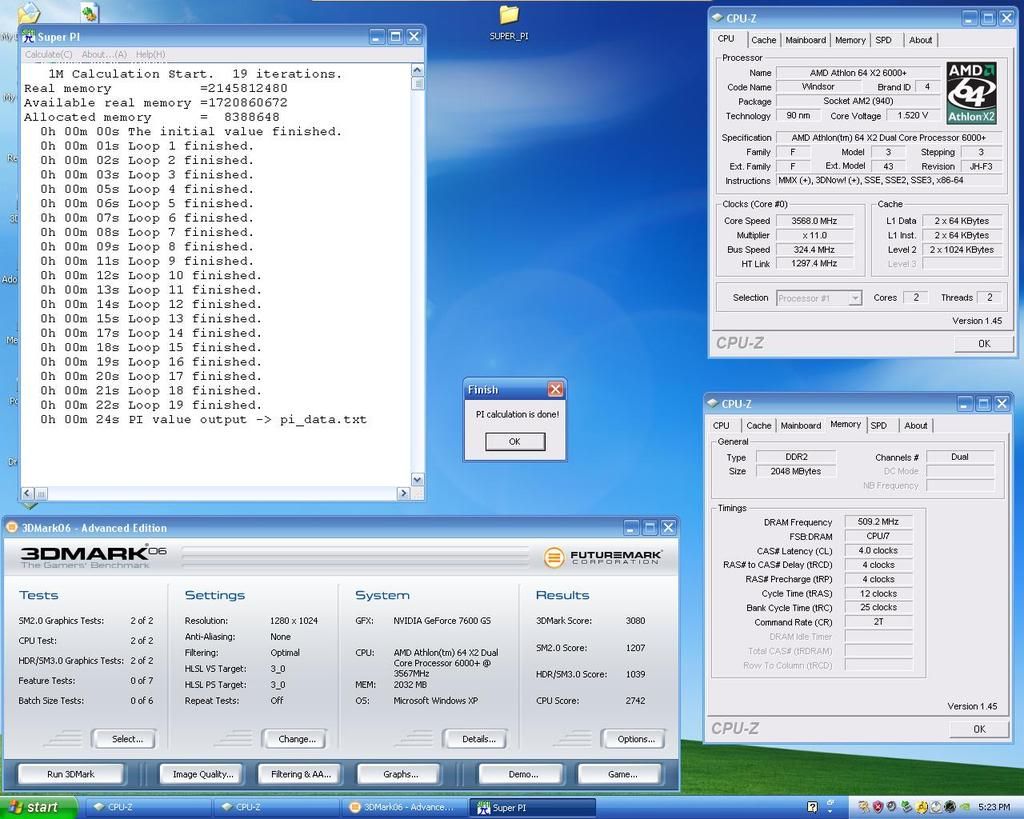Click OK in the upper CPU-Z window
Viewport: 1024px width, 819px height.
click(984, 344)
